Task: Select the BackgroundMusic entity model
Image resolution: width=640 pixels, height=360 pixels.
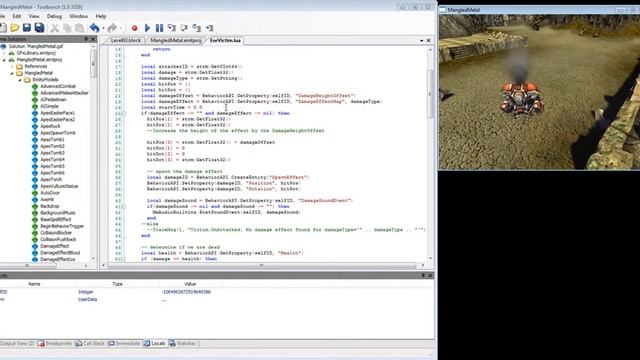Action: coord(58,213)
